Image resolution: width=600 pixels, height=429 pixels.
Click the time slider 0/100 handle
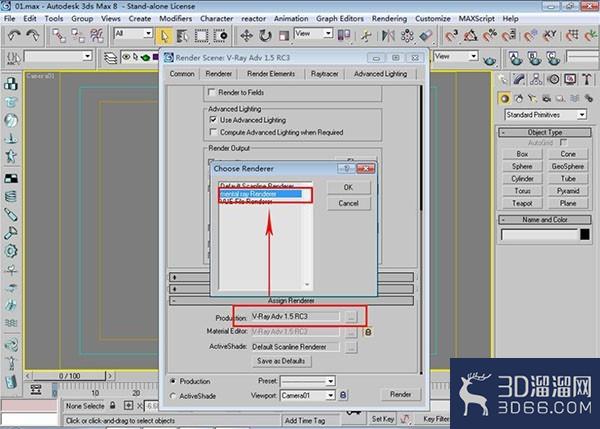tap(69, 376)
